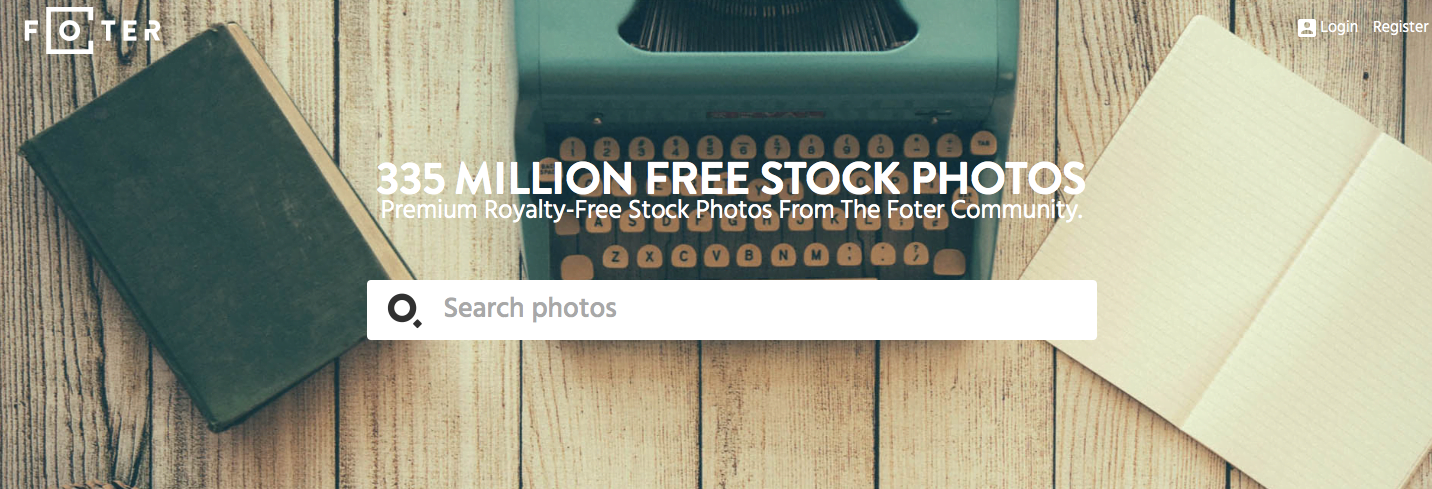Click the Foter logo in the header

pyautogui.click(x=92, y=30)
